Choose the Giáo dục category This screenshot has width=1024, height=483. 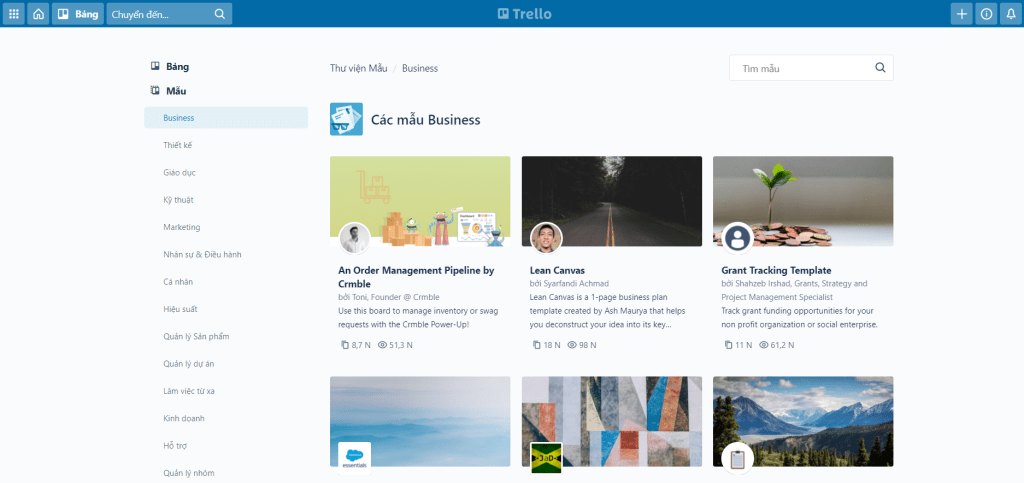(180, 172)
